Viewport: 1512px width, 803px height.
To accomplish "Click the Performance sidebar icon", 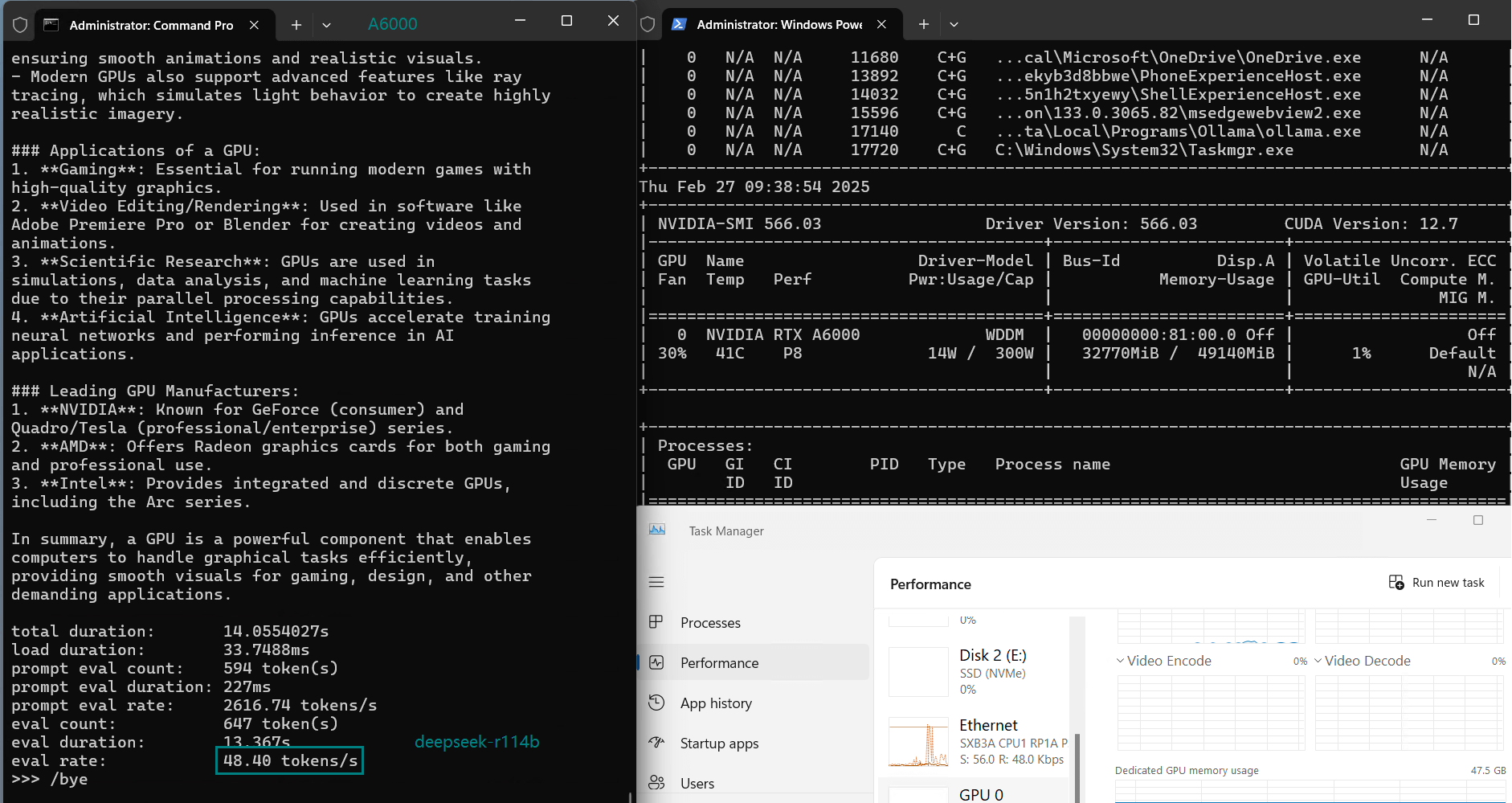I will tap(656, 662).
